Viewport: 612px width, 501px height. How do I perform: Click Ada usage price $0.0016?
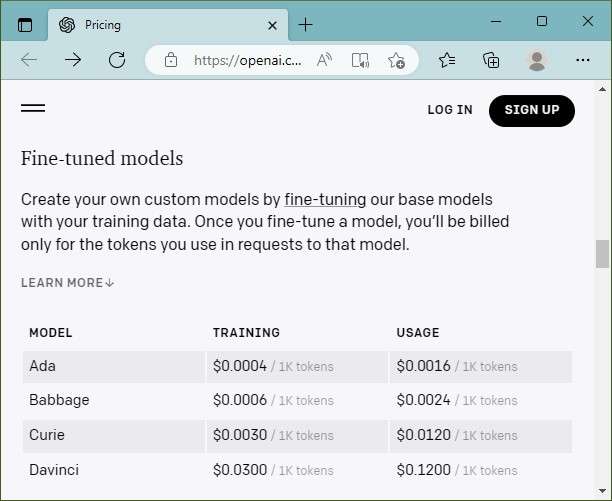coord(423,366)
